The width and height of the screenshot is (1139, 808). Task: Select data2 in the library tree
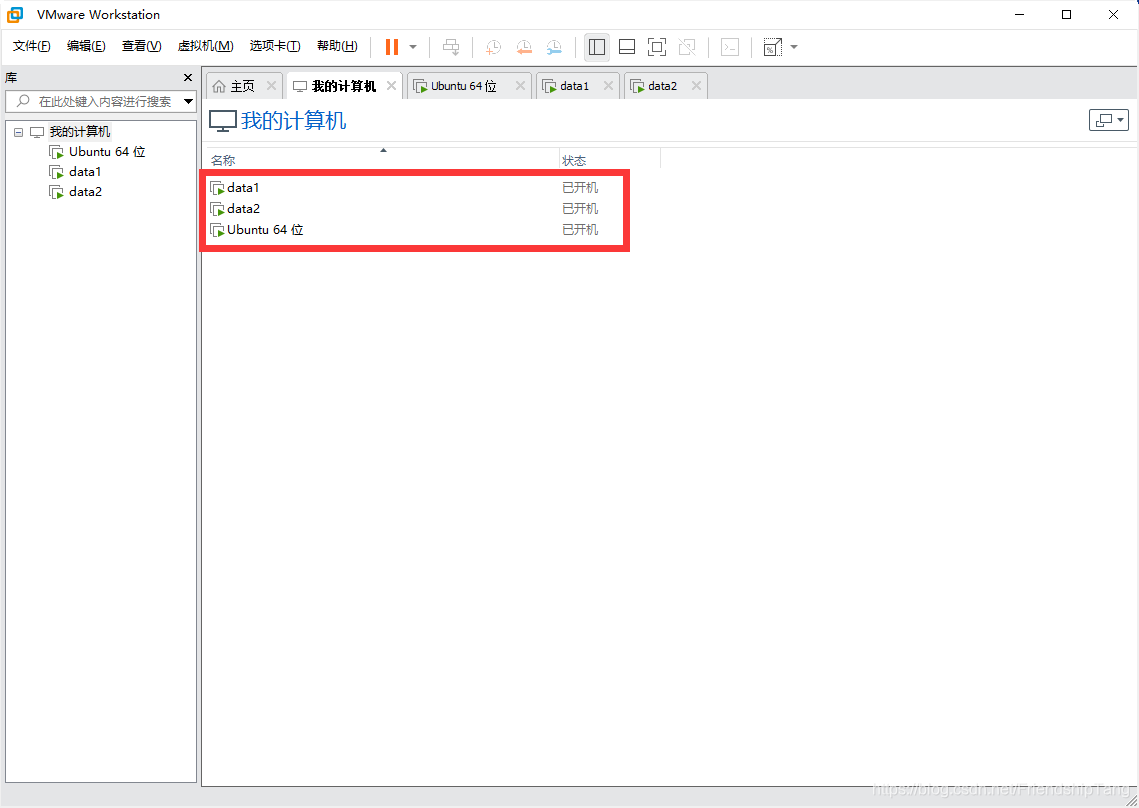85,192
